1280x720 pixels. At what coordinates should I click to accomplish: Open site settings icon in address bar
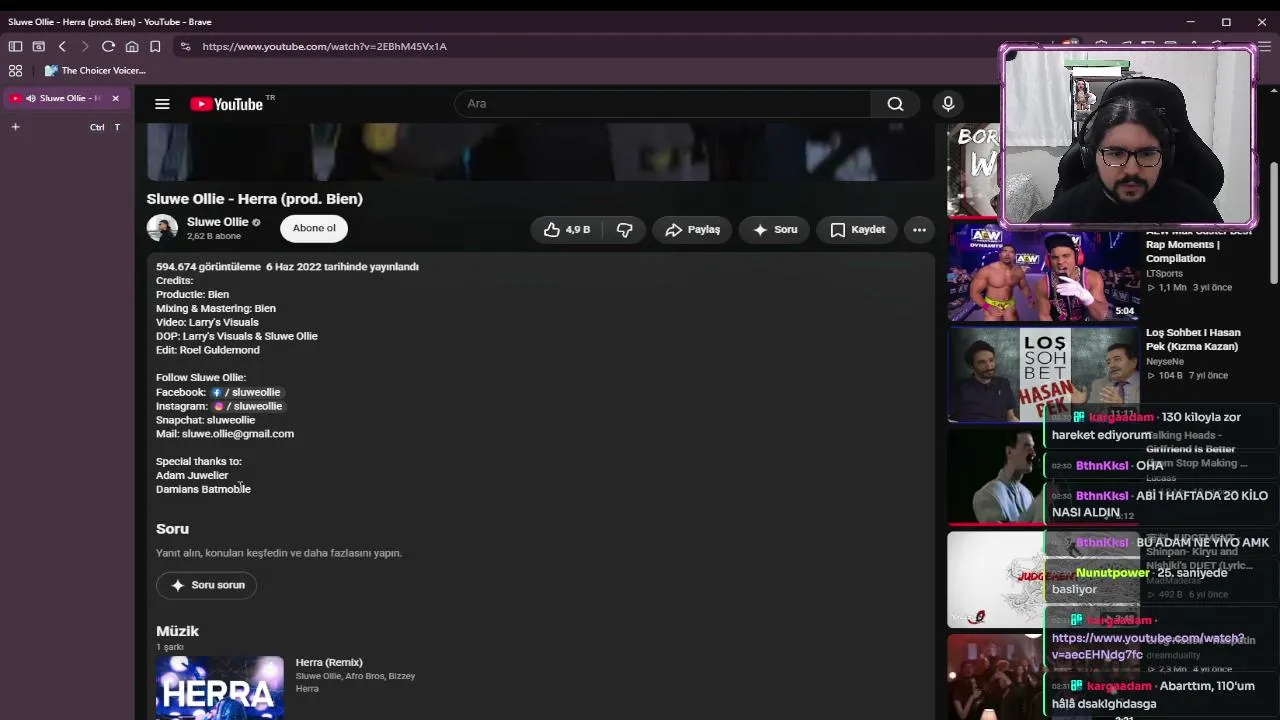[185, 46]
